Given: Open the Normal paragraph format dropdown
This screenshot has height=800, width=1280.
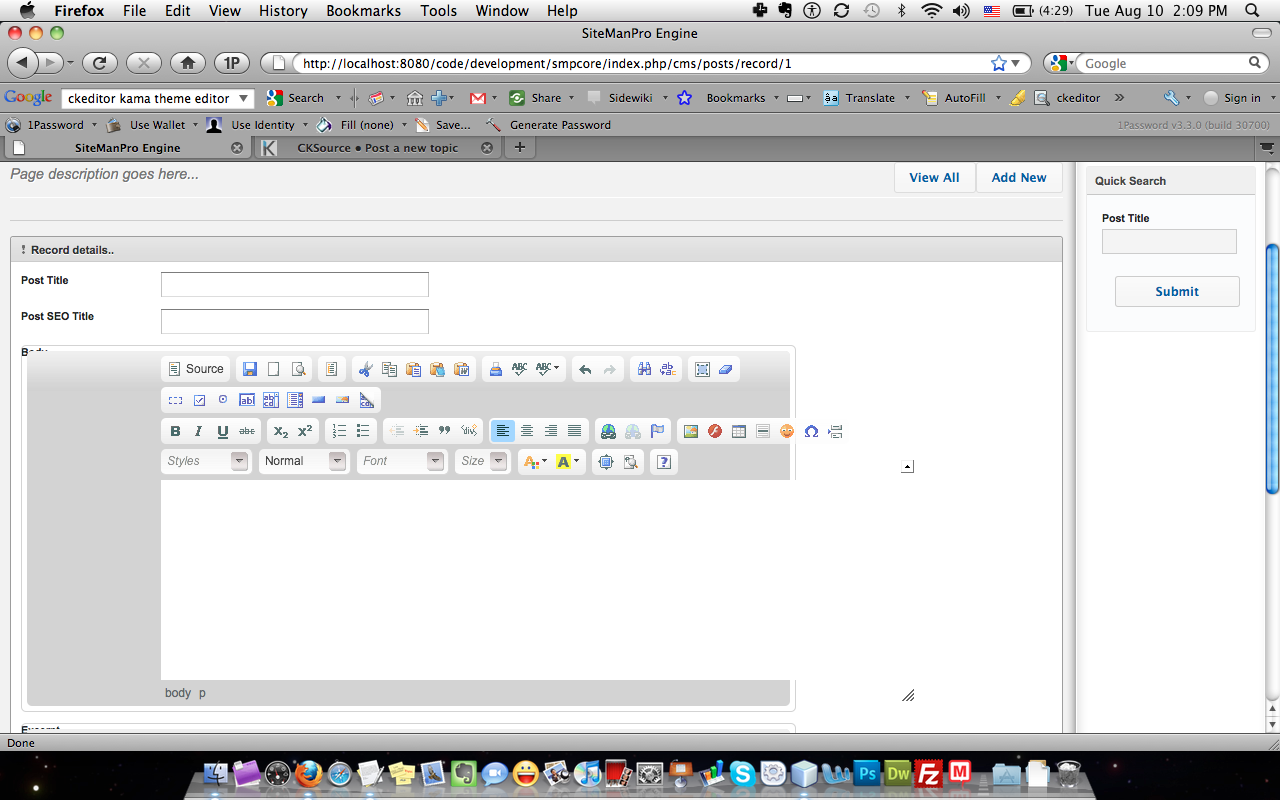Looking at the screenshot, I should click(x=303, y=461).
